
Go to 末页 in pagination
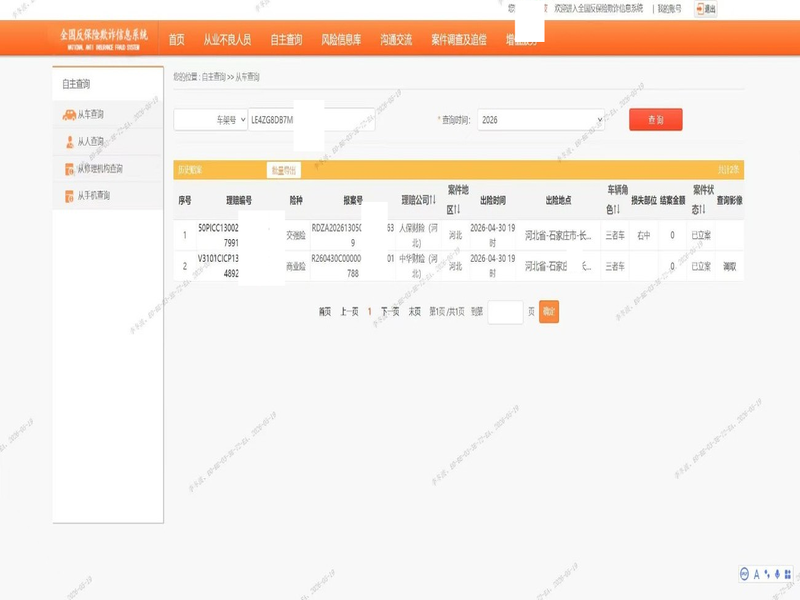click(x=414, y=312)
